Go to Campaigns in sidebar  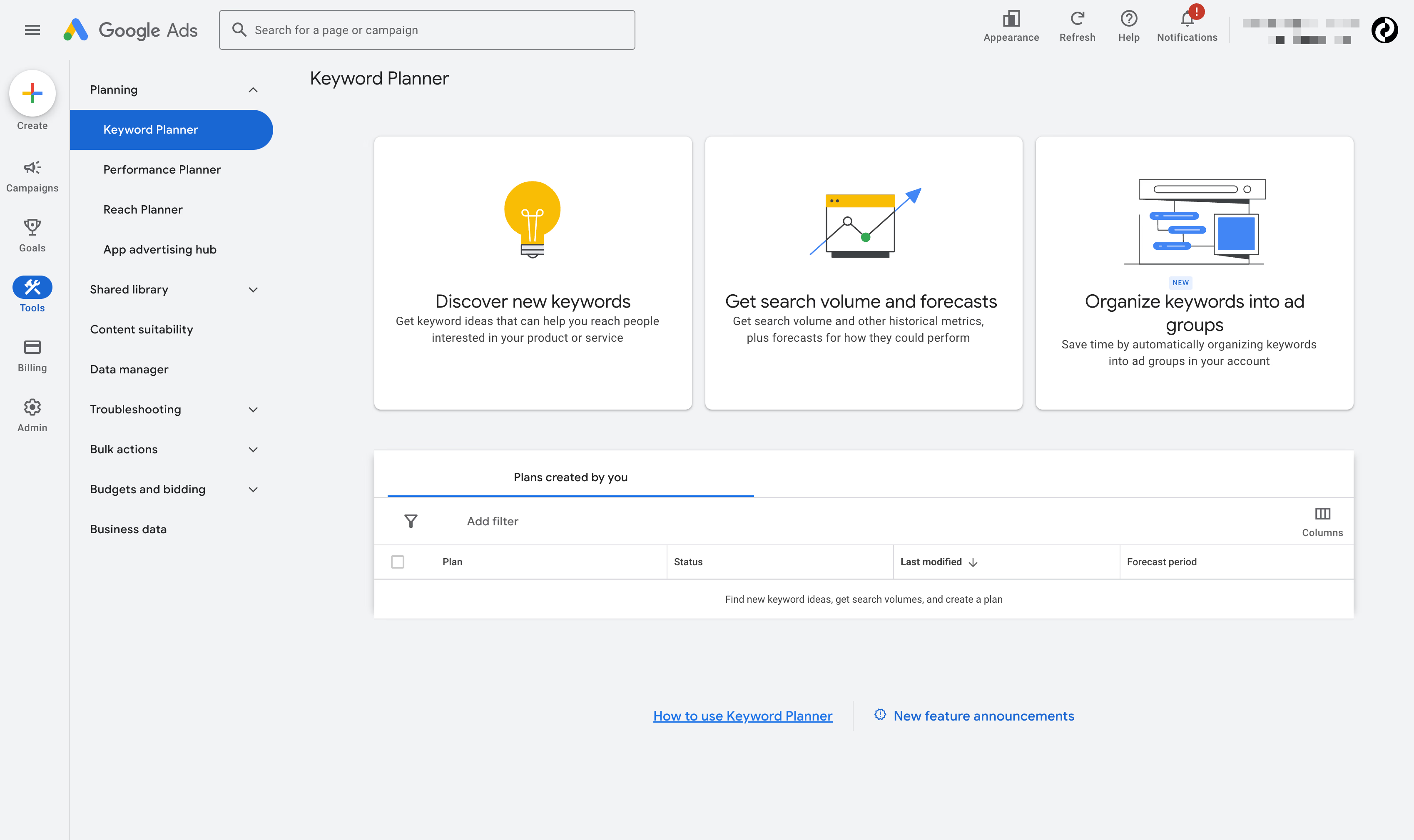click(x=32, y=176)
